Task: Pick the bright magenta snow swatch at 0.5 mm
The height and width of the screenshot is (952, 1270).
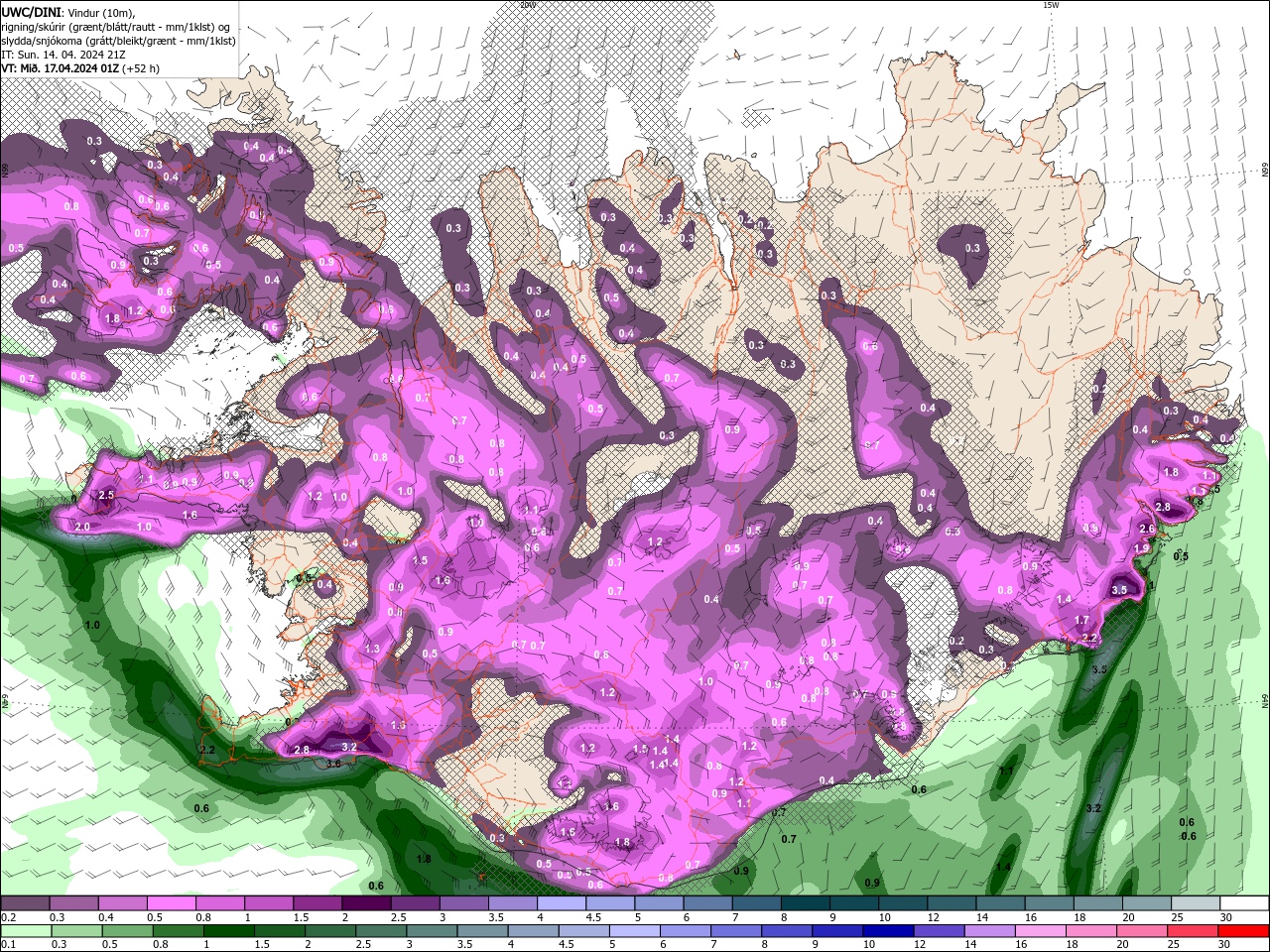Action: click(171, 903)
